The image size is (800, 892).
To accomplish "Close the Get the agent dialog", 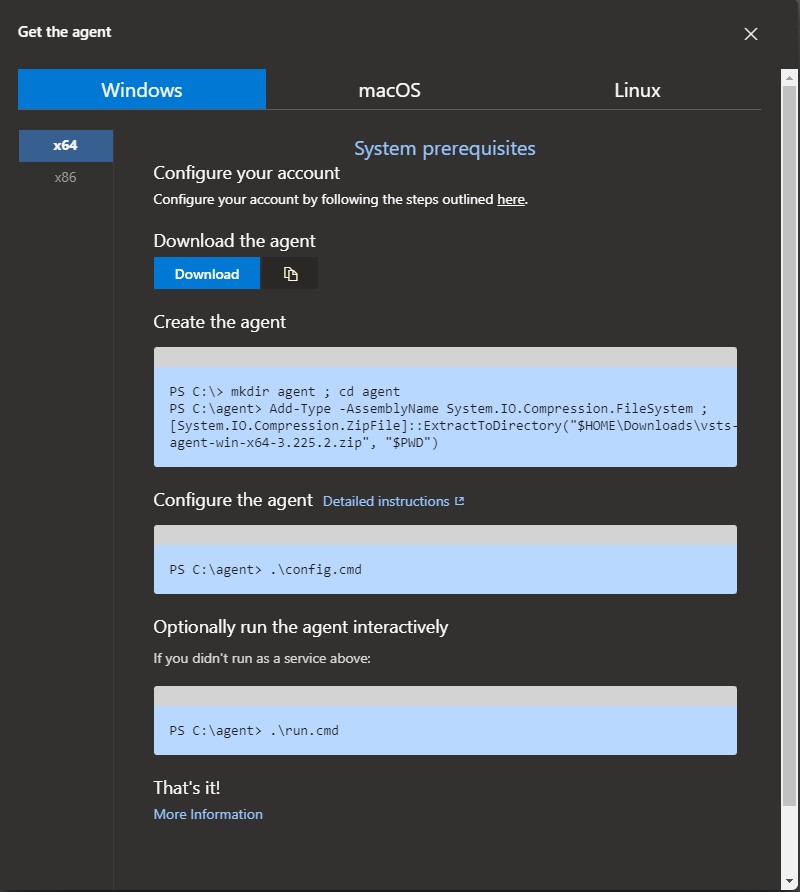I will tap(750, 34).
